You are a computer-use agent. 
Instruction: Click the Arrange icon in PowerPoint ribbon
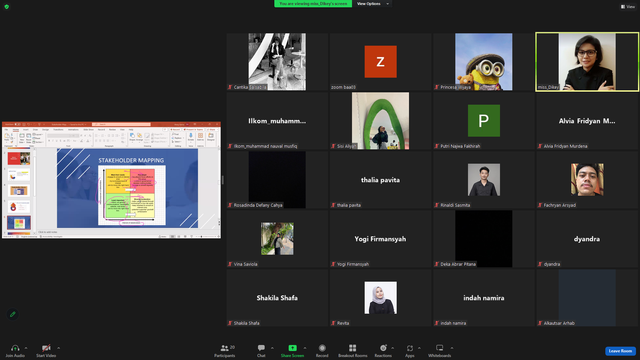pos(140,137)
